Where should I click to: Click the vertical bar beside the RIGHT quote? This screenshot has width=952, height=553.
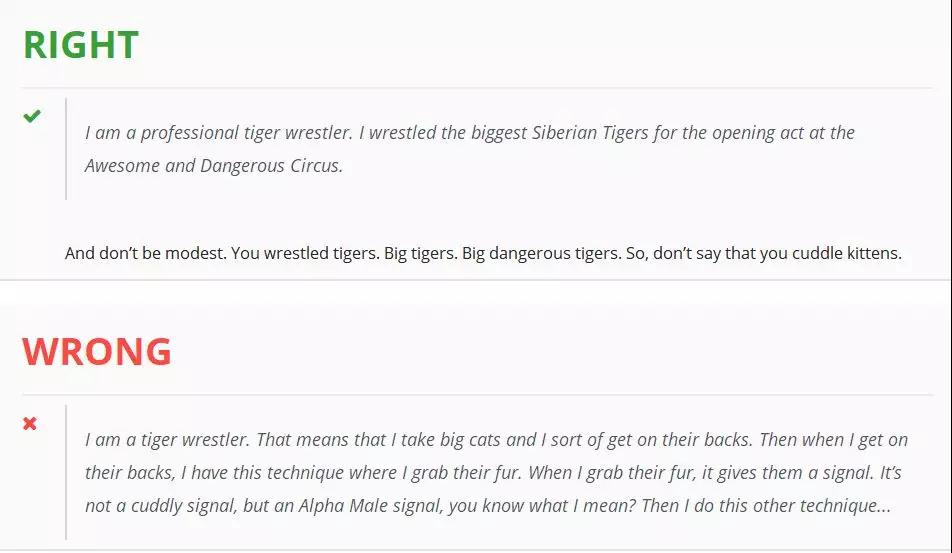[x=66, y=149]
